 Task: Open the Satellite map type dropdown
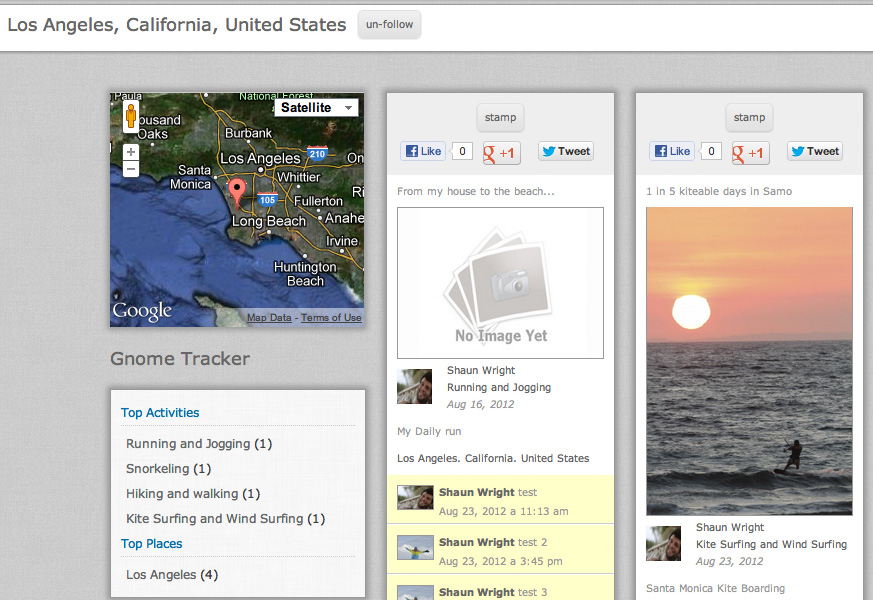(316, 107)
